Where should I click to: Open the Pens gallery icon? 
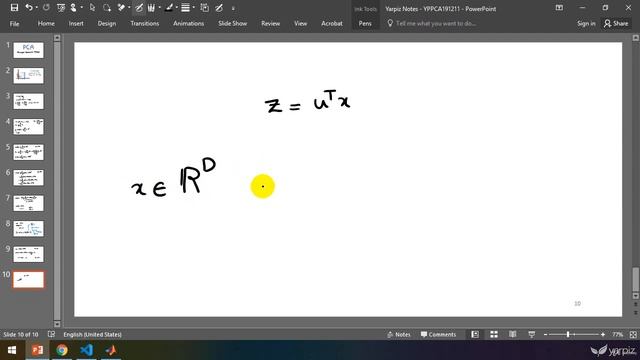pyautogui.click(x=151, y=8)
